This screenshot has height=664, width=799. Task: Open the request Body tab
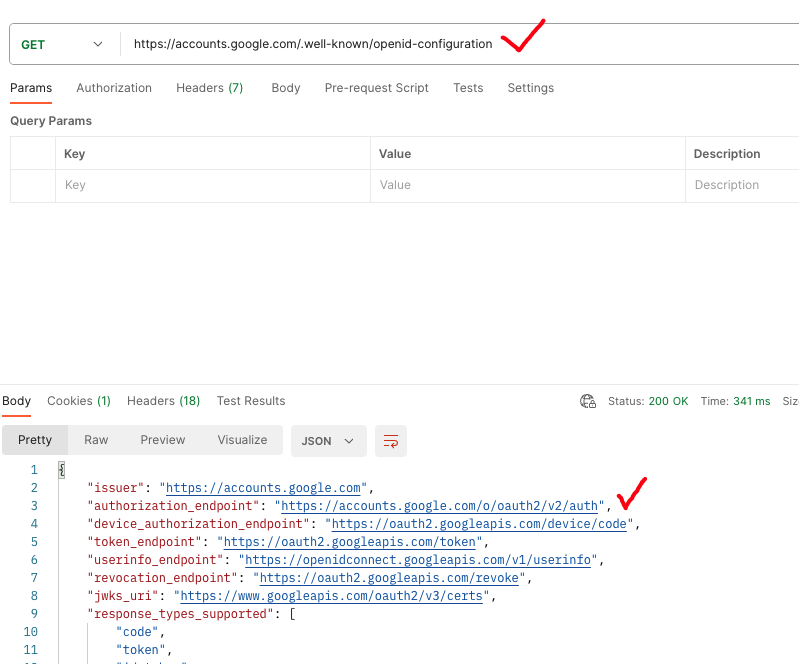tap(286, 88)
